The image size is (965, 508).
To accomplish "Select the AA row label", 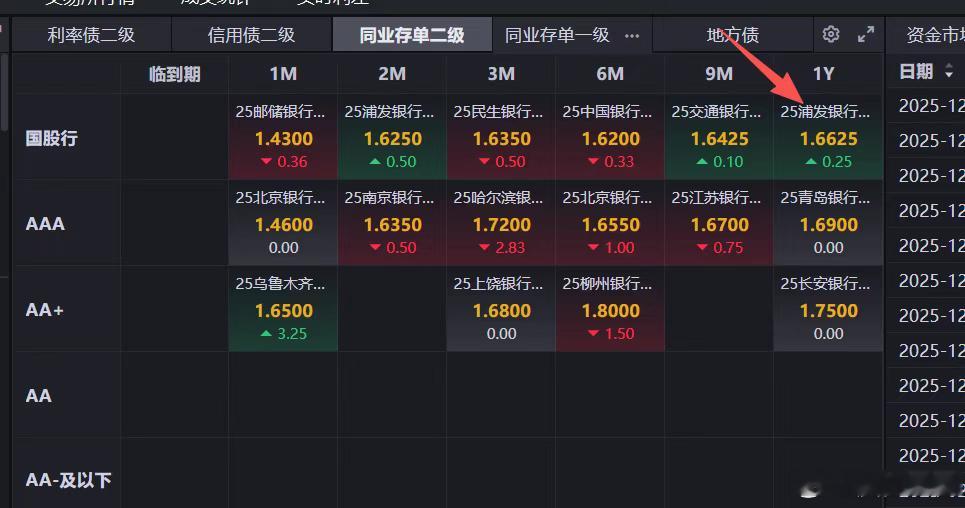I will 38,395.
